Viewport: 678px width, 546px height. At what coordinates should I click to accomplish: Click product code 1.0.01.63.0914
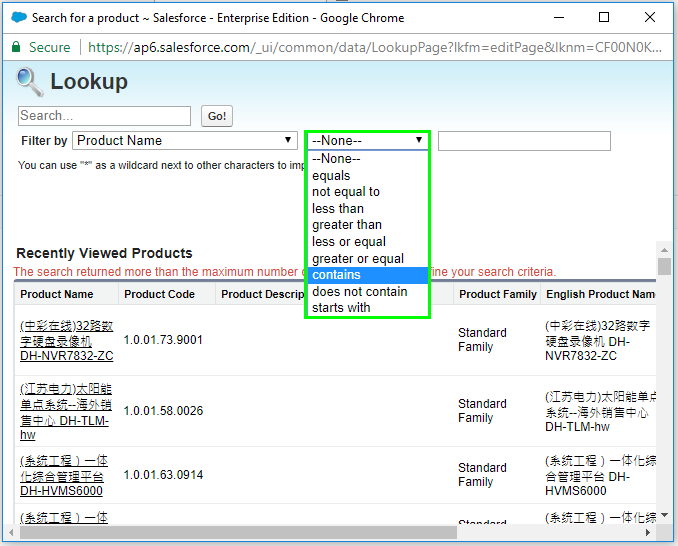click(x=163, y=475)
